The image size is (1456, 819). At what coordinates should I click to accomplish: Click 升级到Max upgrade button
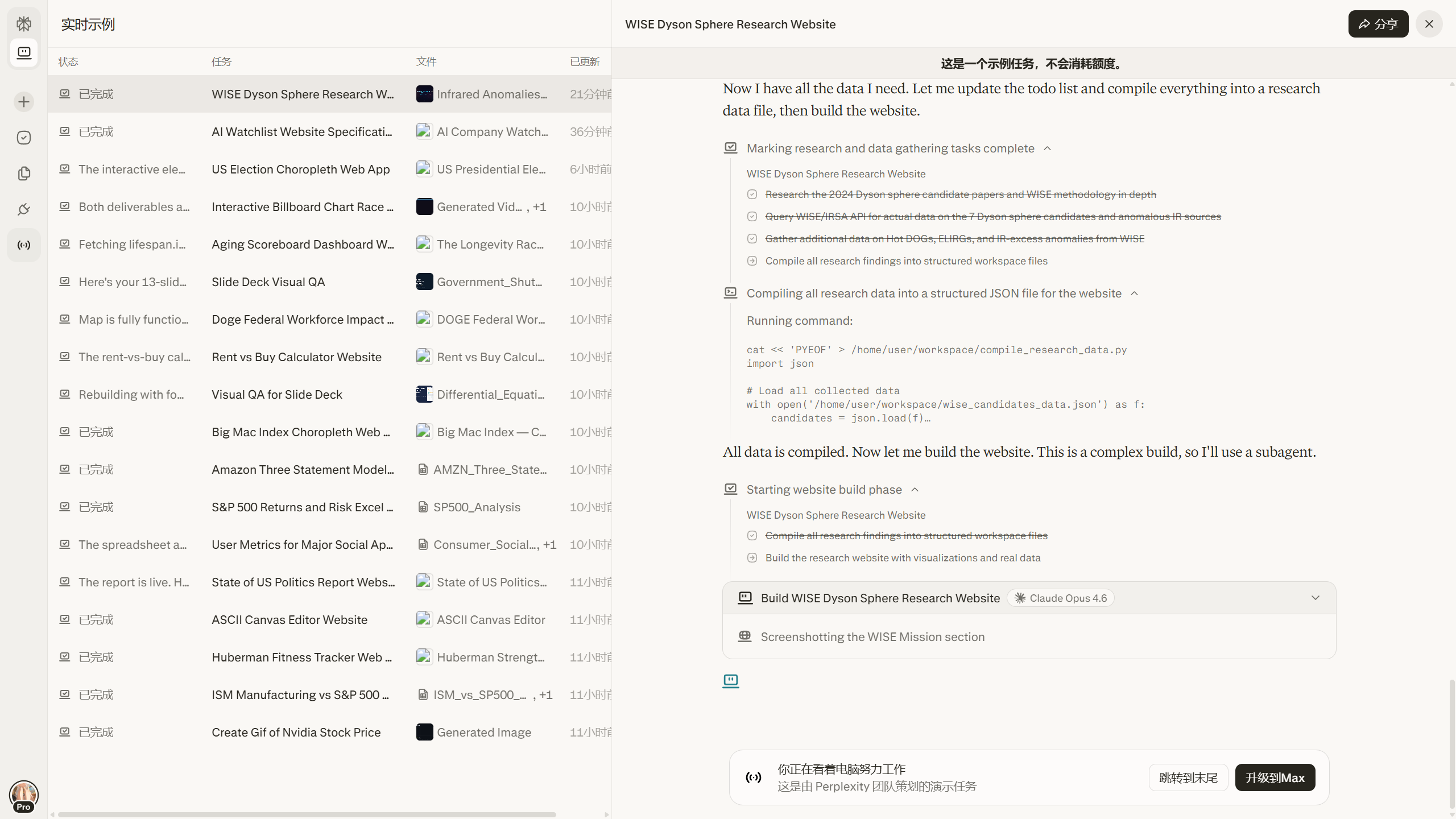[1275, 777]
